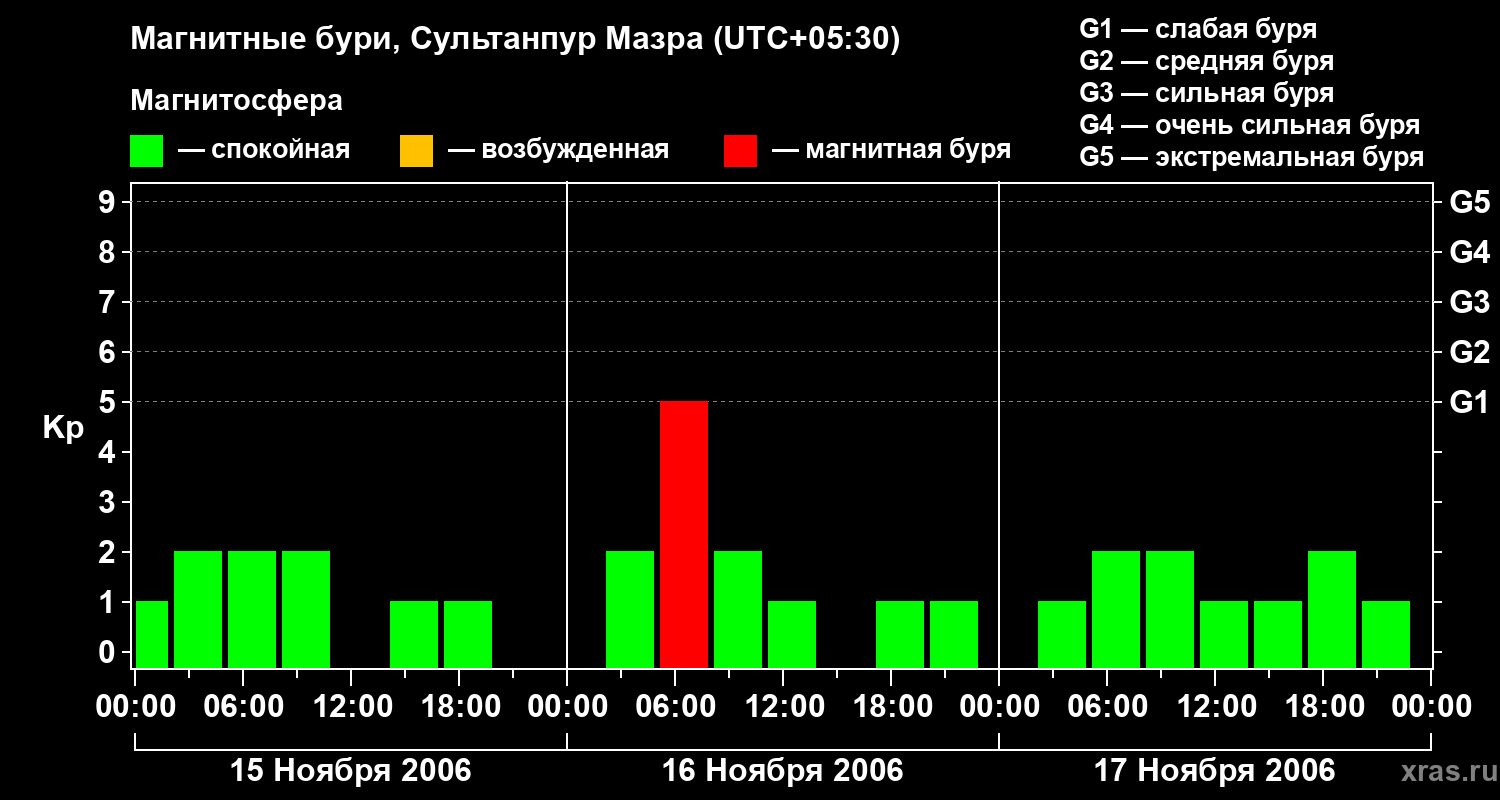Click the 12:00 time label above 16 Ноября
This screenshot has height=800, width=1500.
point(783,707)
